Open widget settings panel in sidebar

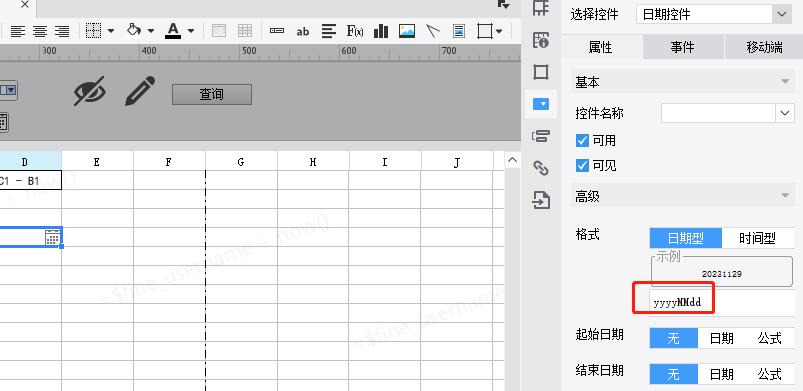(x=541, y=105)
